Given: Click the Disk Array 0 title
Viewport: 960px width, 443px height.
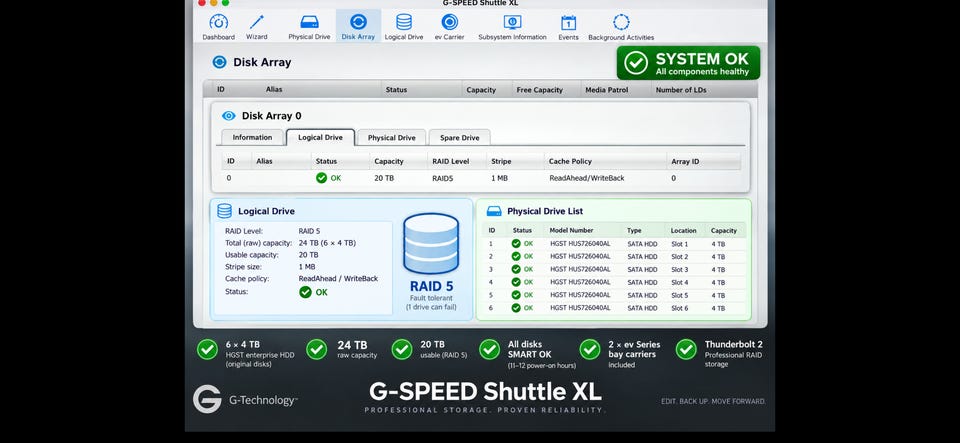Looking at the screenshot, I should (271, 116).
